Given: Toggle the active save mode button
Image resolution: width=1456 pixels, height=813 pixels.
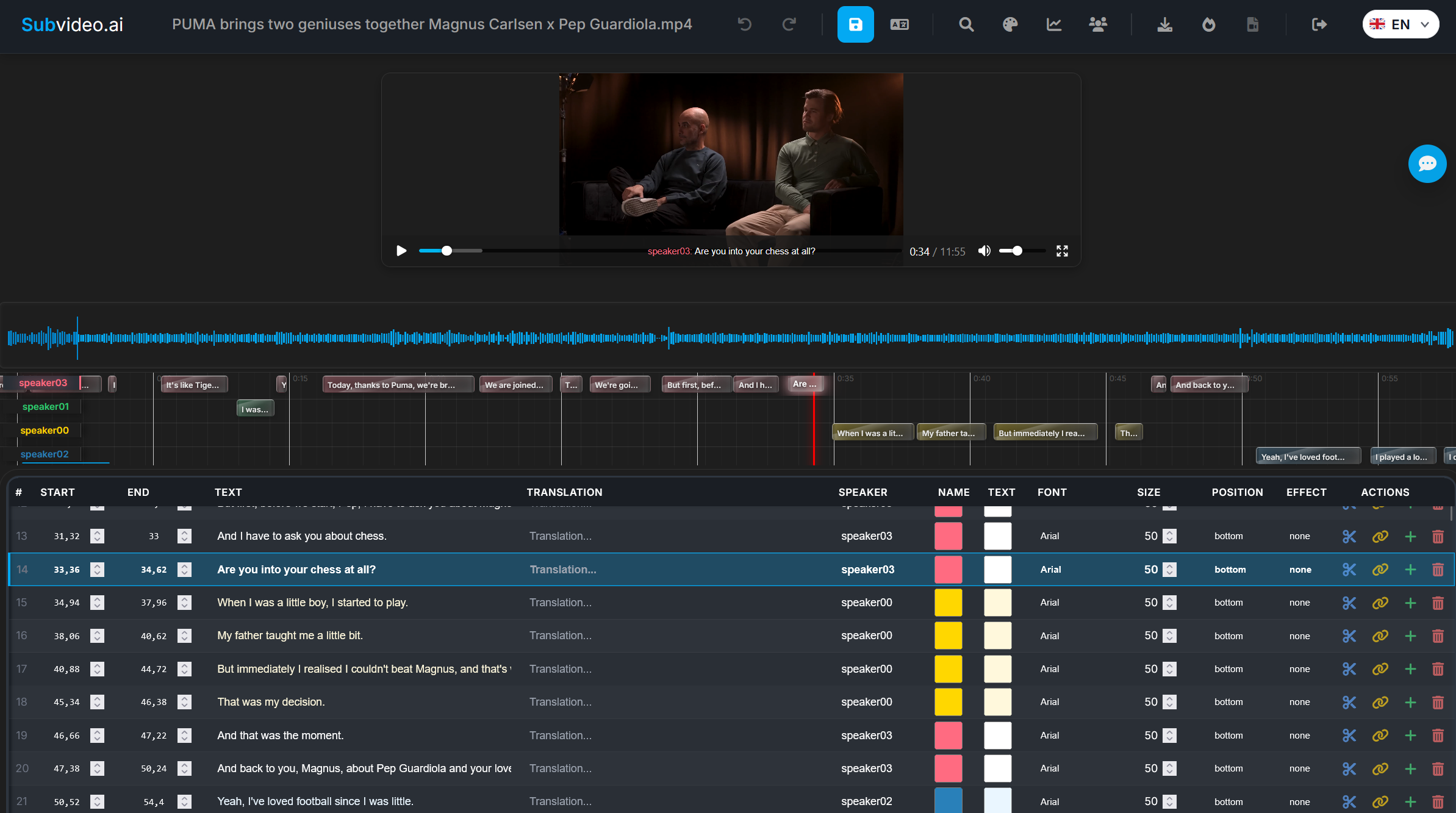Looking at the screenshot, I should pos(855,24).
